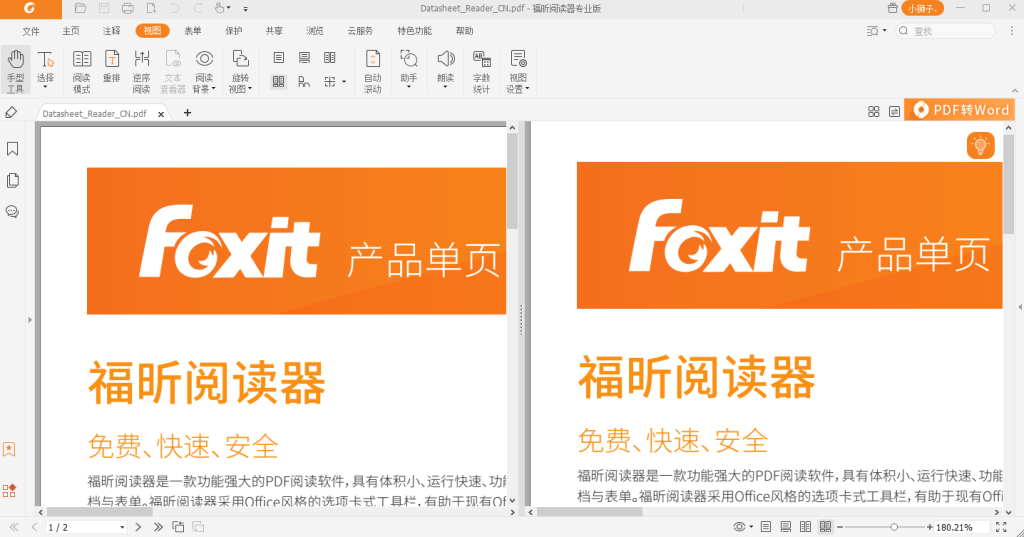
Task: Open customize quick access toolbar dropdown
Action: tap(246, 9)
